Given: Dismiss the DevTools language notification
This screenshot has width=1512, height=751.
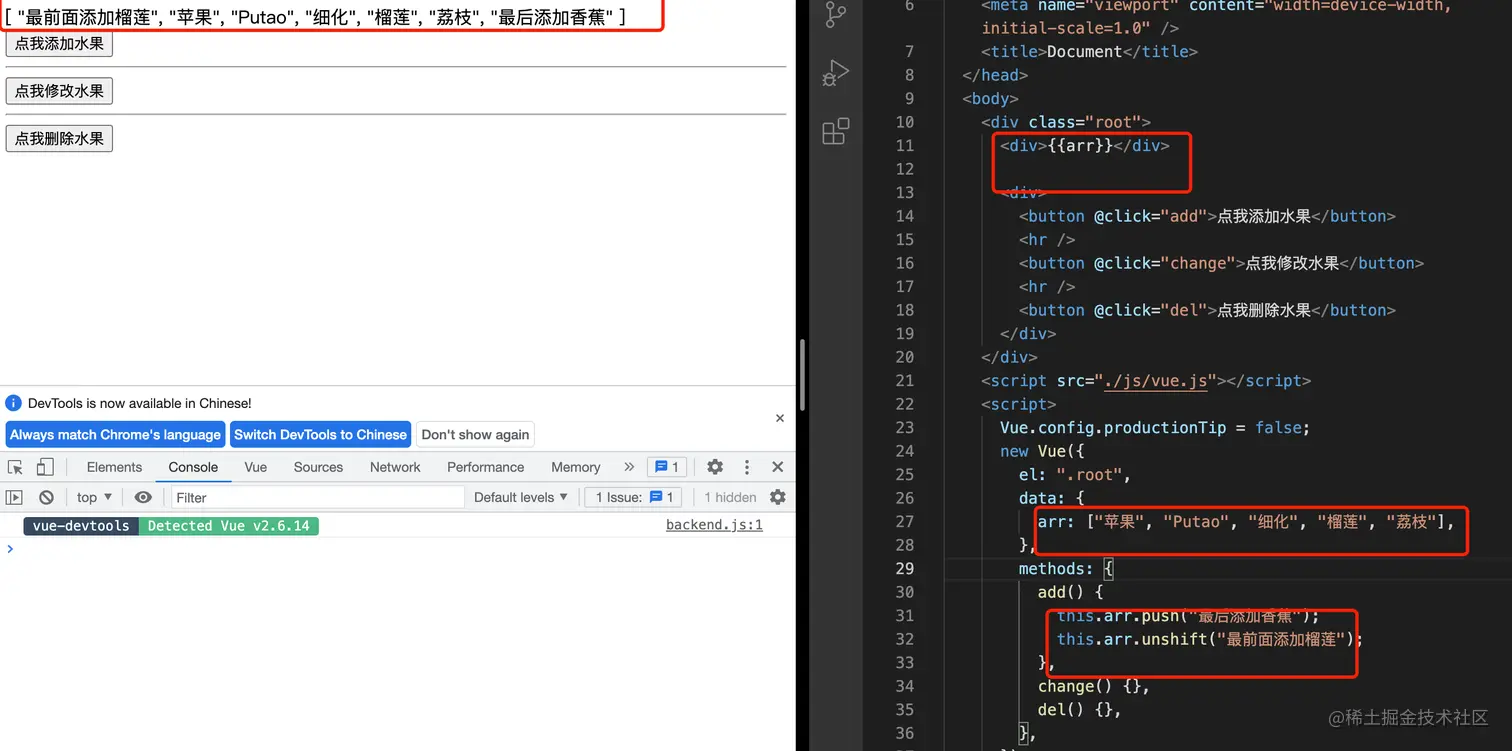Looking at the screenshot, I should pyautogui.click(x=780, y=418).
